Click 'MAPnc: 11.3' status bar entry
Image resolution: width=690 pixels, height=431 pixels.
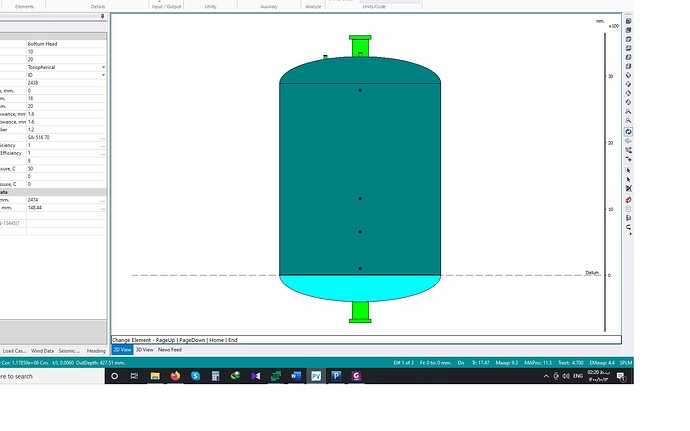click(x=538, y=363)
